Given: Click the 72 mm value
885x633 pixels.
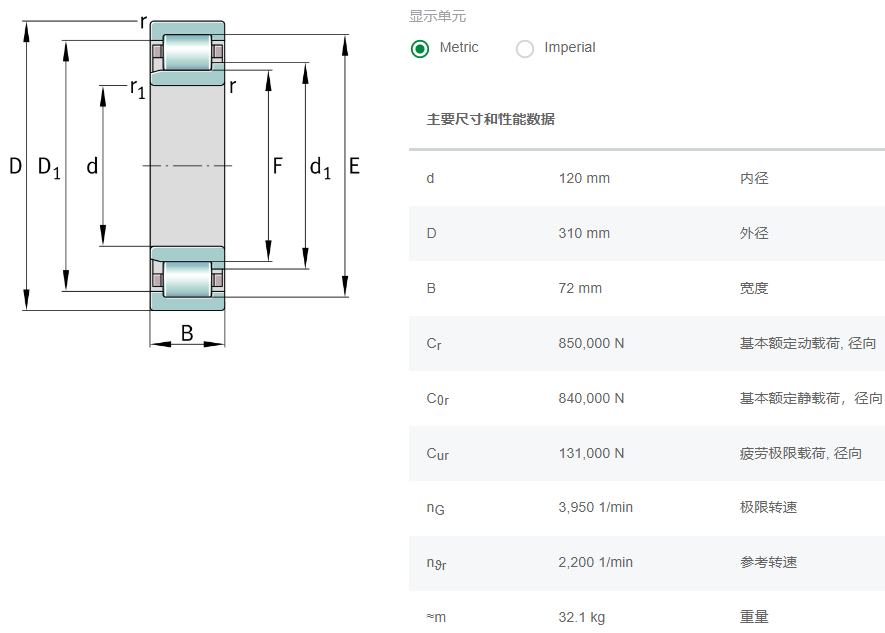Looking at the screenshot, I should coord(580,288).
